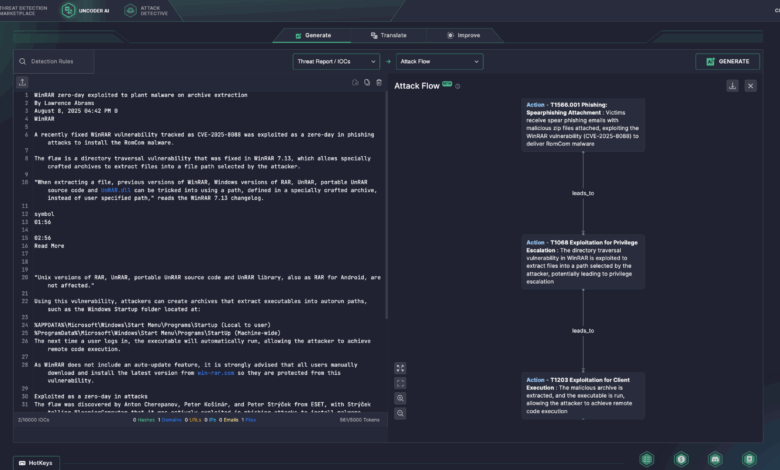Click the Emails IOC count
Screen dimensions: 780x470
click(x=229, y=420)
